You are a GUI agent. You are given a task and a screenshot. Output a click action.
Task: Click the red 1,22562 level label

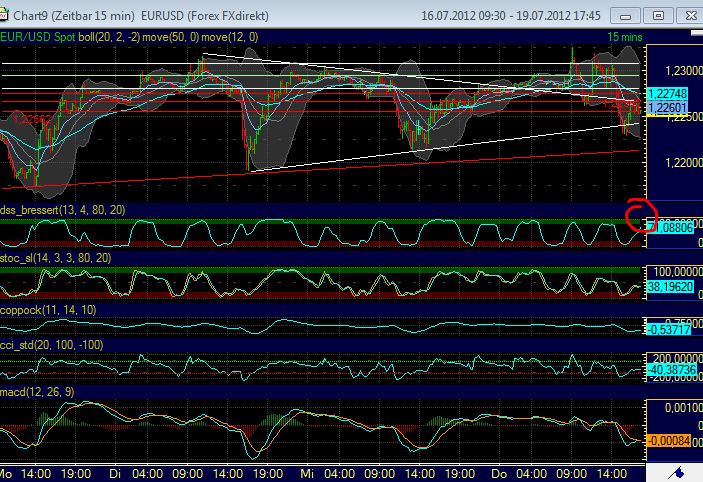31,119
